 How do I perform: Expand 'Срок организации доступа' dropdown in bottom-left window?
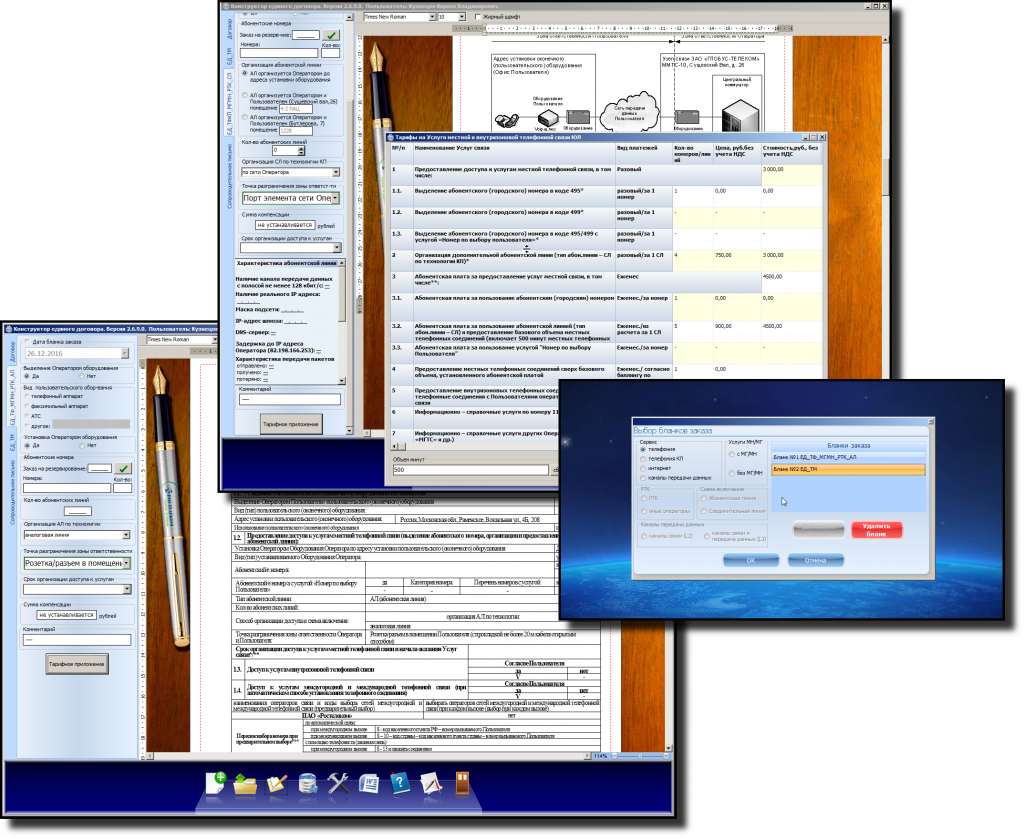click(127, 590)
